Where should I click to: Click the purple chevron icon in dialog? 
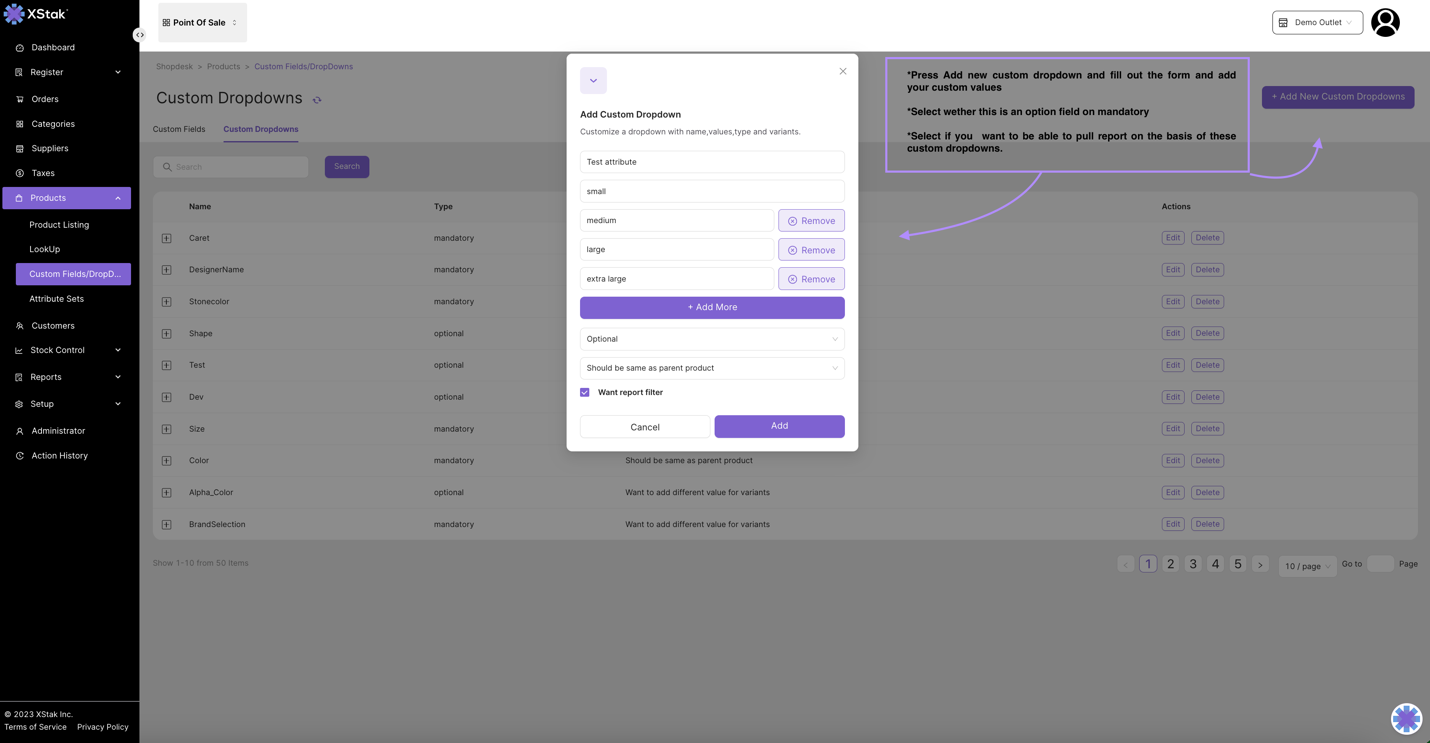pos(593,81)
